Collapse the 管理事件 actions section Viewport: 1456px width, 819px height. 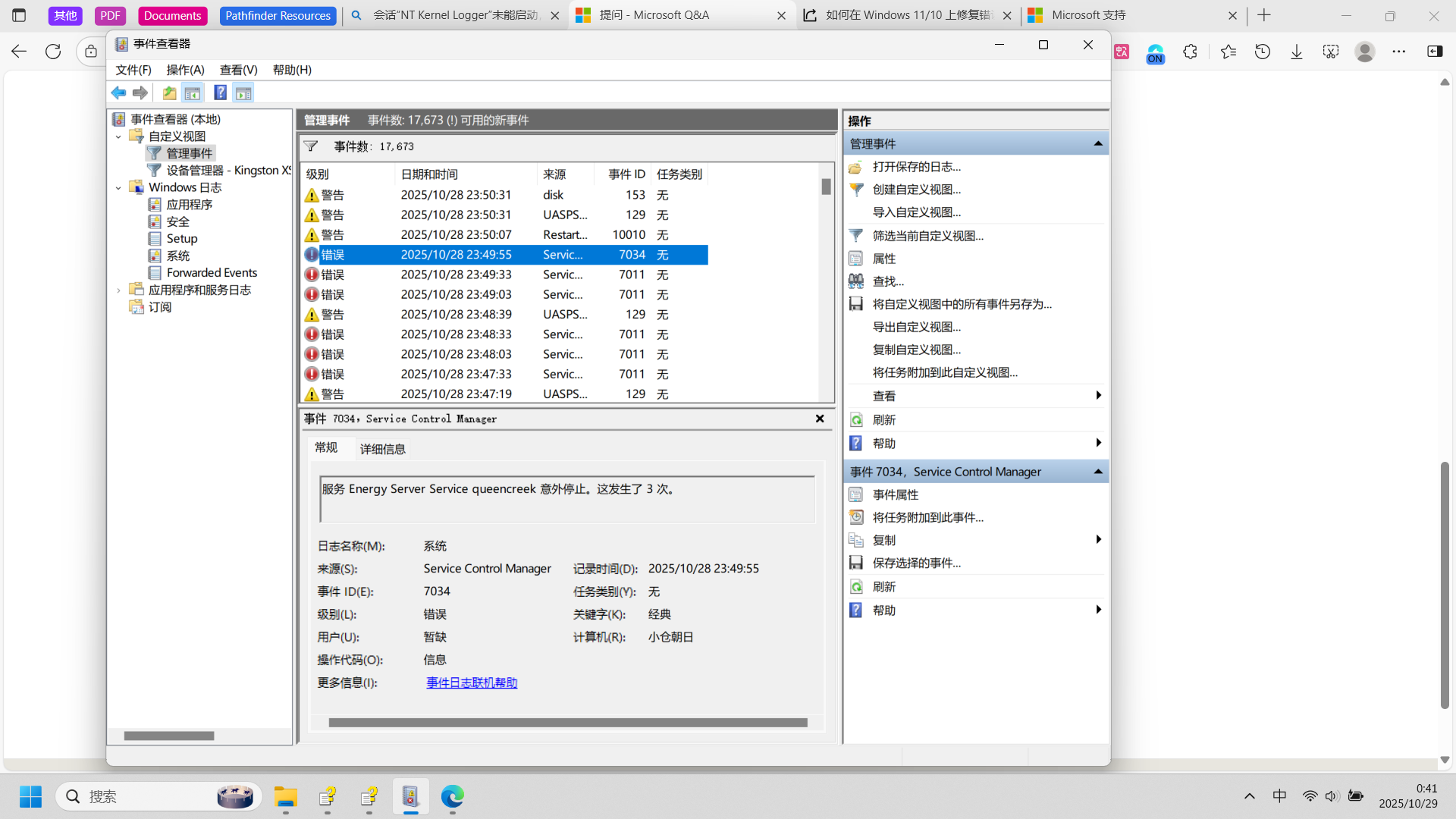pyautogui.click(x=1097, y=143)
